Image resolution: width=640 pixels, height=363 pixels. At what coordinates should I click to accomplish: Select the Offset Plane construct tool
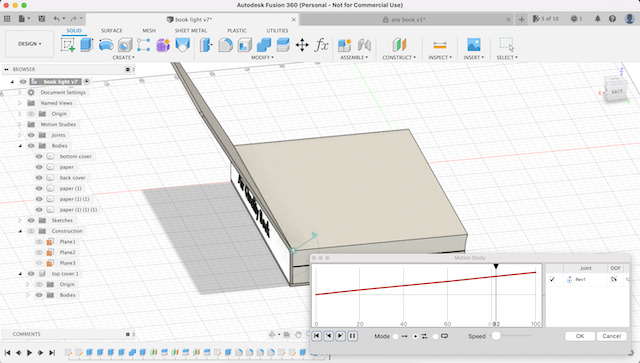[x=399, y=45]
